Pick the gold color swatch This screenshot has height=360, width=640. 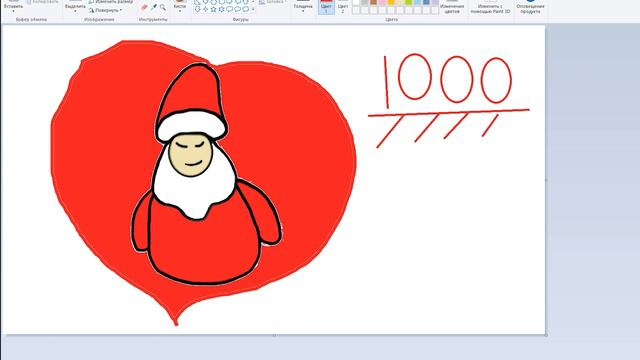click(x=391, y=2)
